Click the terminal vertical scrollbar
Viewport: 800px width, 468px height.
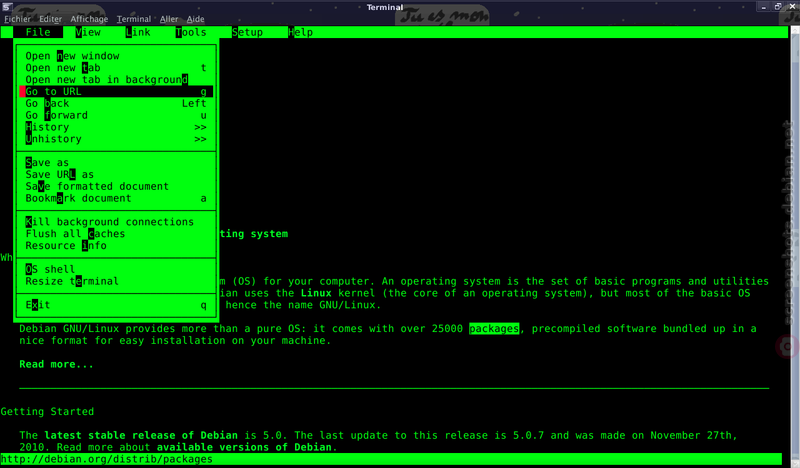[x=795, y=245]
